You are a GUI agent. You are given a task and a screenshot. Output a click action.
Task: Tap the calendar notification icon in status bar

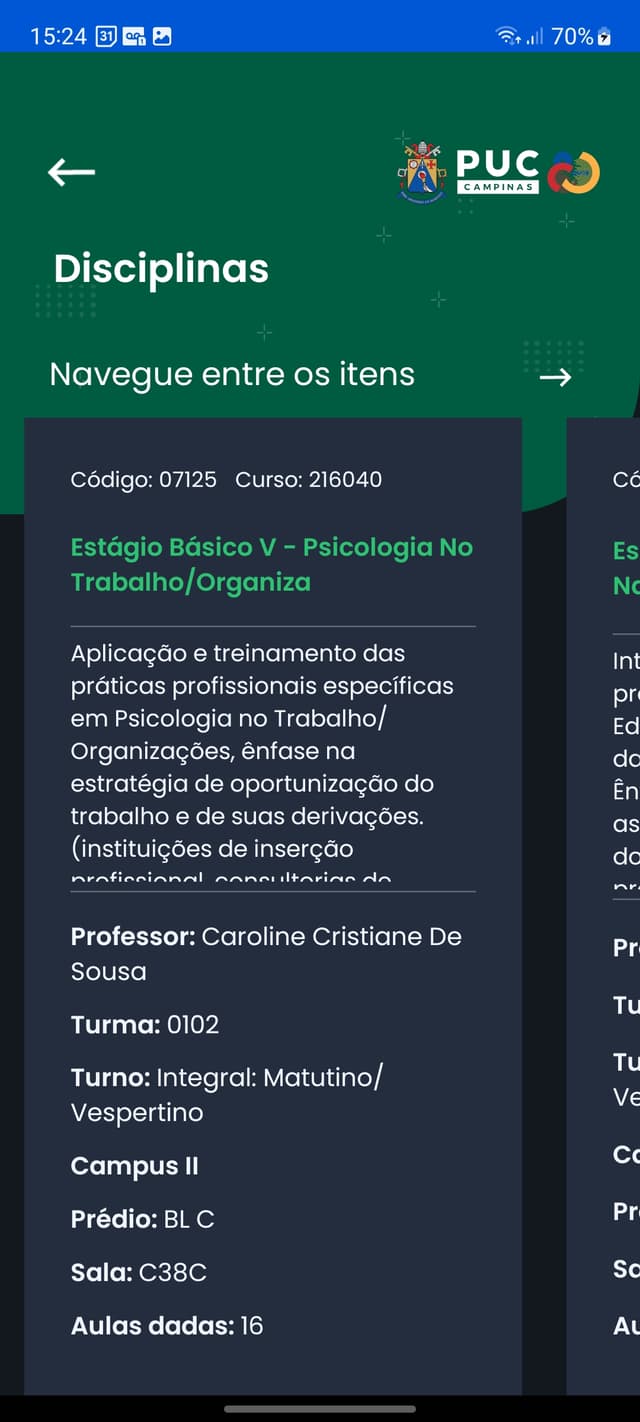point(106,36)
